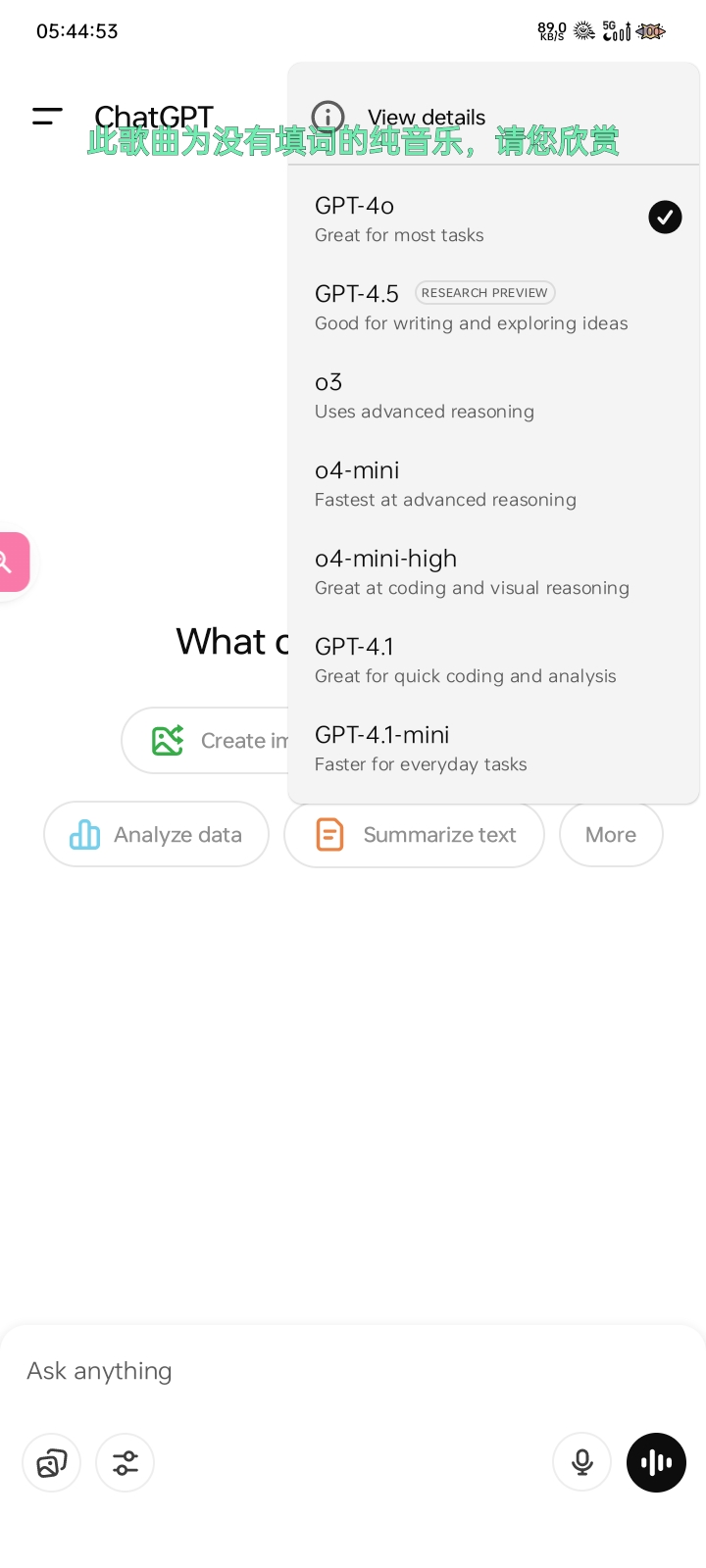Viewport: 706px width, 1568px height.
Task: Open the hamburger sidebar menu
Action: click(x=47, y=117)
